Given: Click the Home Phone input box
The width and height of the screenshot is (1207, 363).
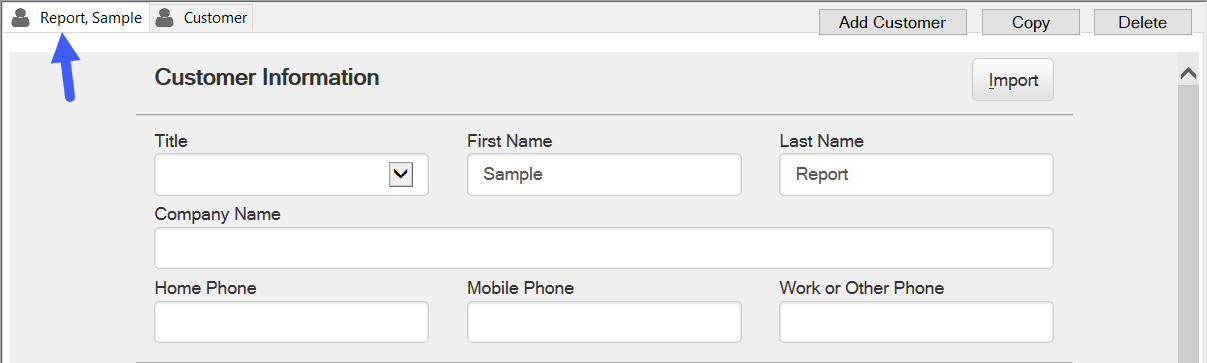Looking at the screenshot, I should click(291, 322).
